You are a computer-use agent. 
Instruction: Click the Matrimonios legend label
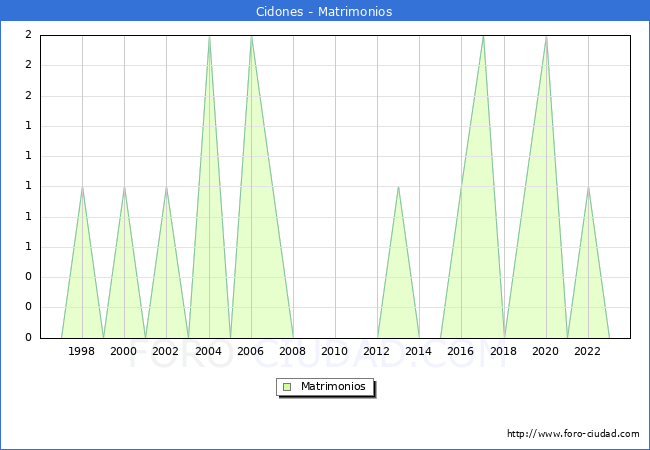(333, 387)
